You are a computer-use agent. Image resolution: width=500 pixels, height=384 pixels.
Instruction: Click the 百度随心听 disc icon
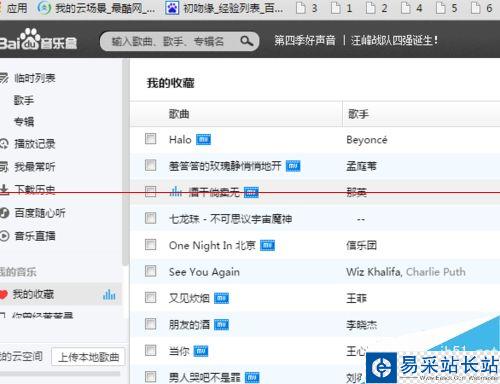(x=4, y=213)
